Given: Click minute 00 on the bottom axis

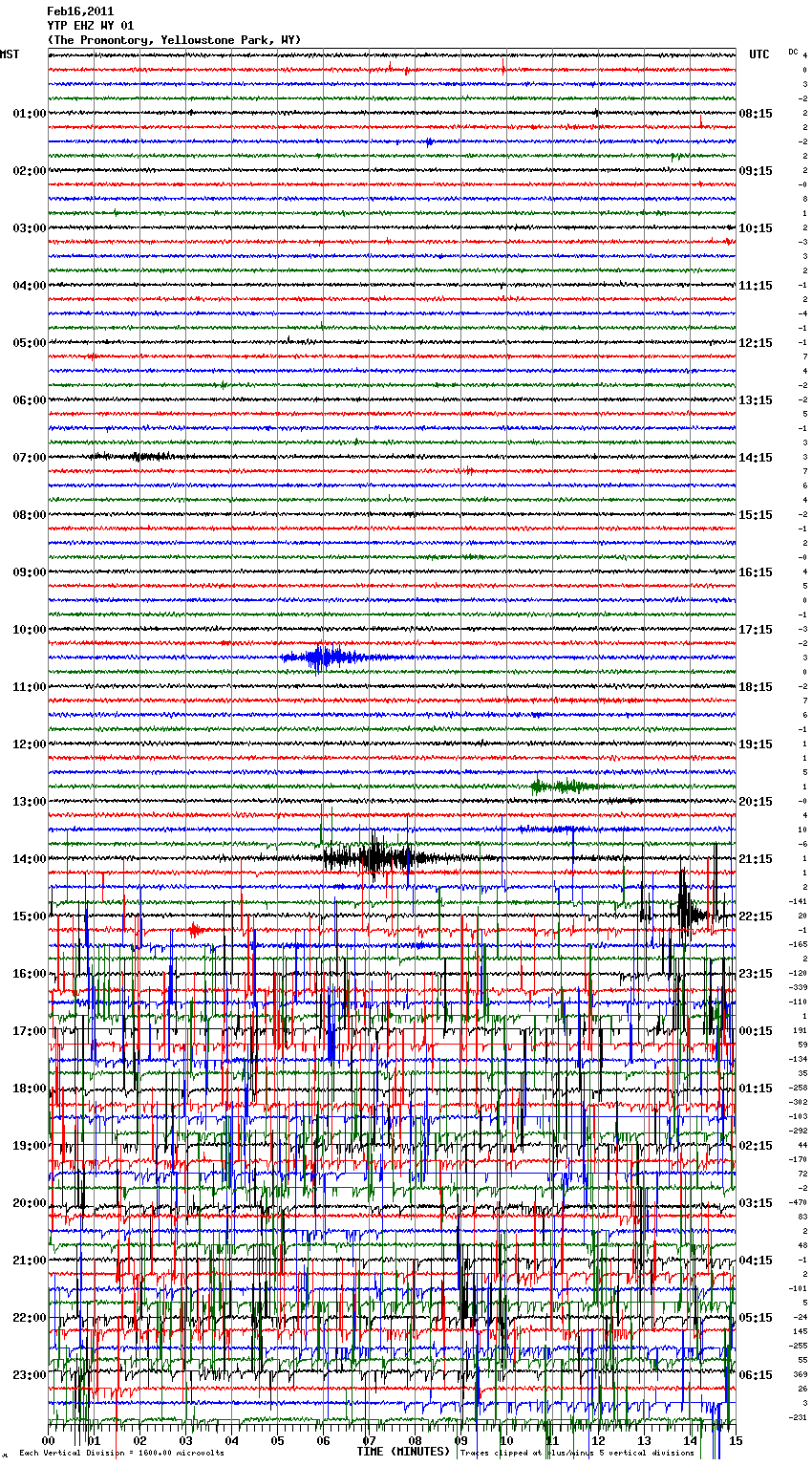Looking at the screenshot, I should pyautogui.click(x=49, y=1441).
